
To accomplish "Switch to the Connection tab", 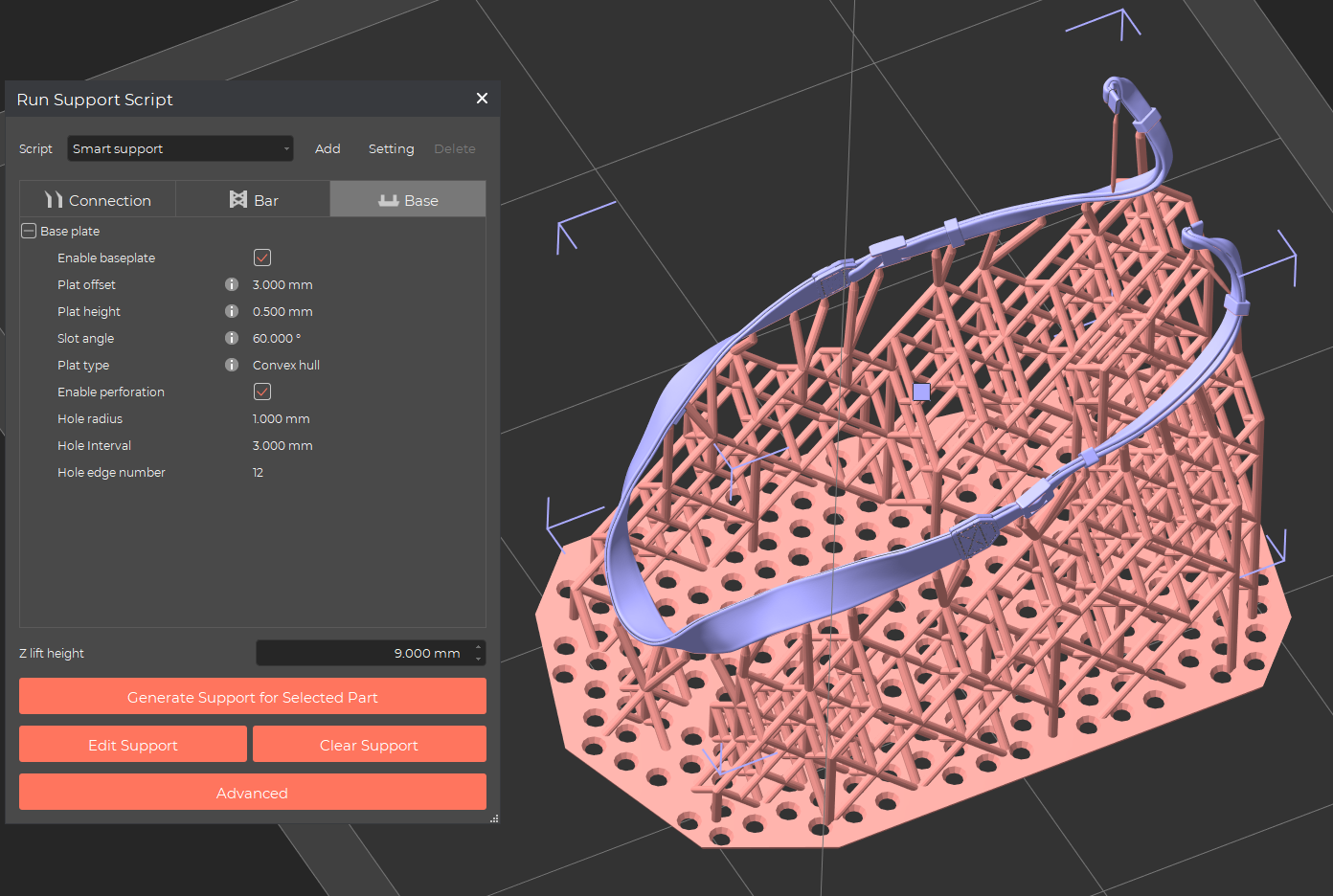I will 97,199.
